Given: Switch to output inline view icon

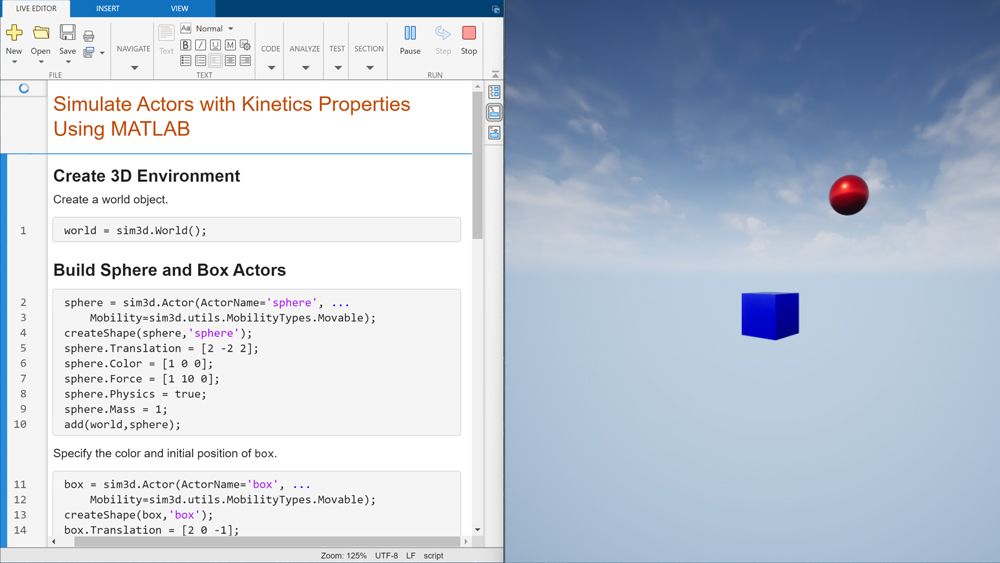Looking at the screenshot, I should (x=494, y=112).
